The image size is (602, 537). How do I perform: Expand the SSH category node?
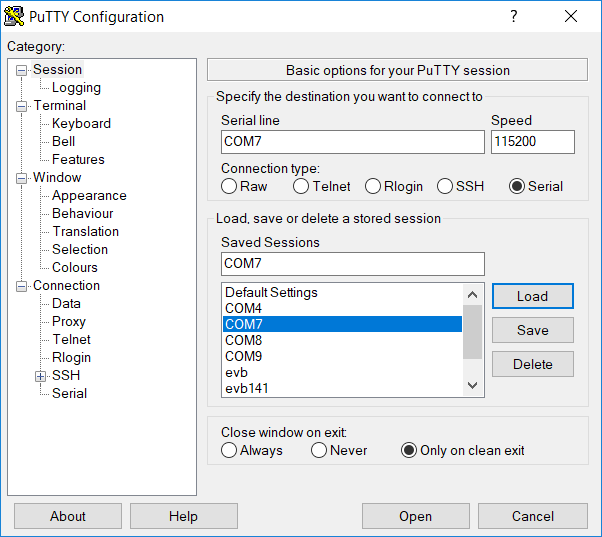click(40, 376)
